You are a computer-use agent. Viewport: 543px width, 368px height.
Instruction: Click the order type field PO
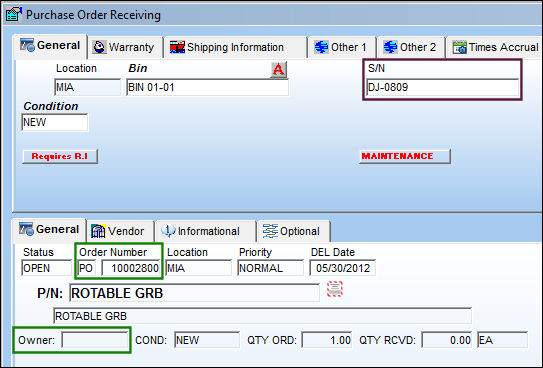point(87,268)
